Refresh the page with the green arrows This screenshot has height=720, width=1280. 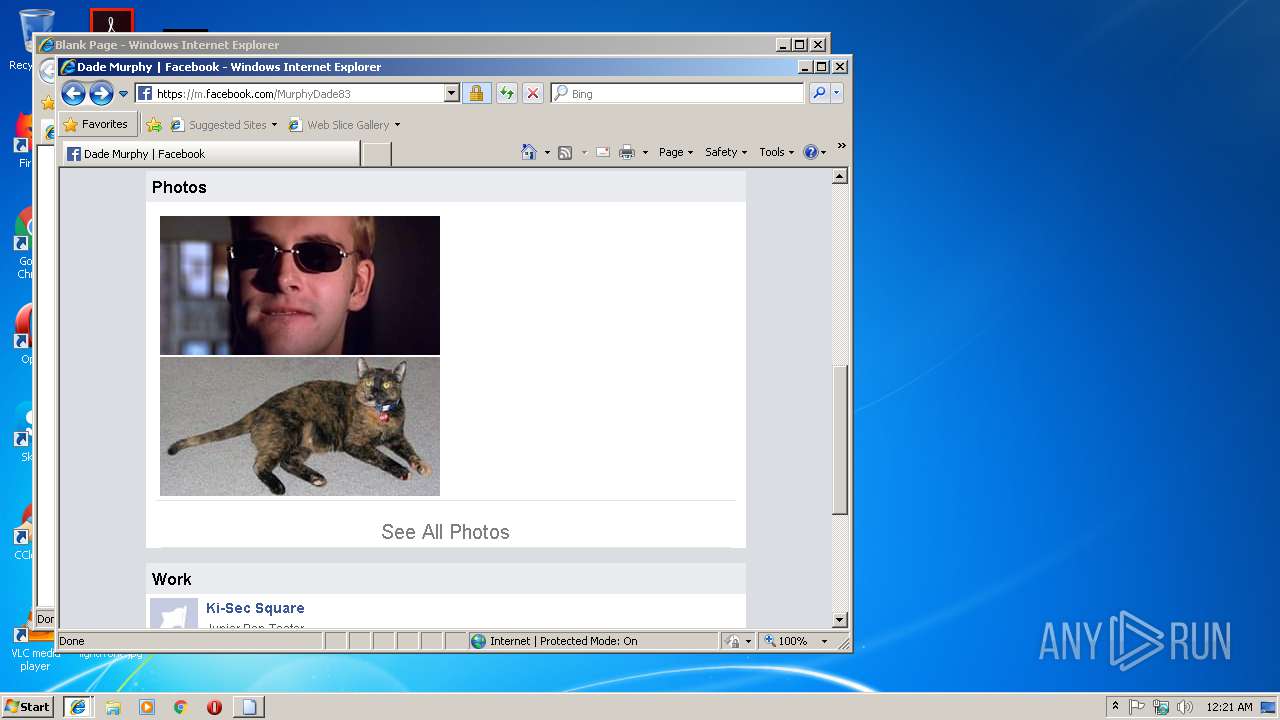pos(507,93)
